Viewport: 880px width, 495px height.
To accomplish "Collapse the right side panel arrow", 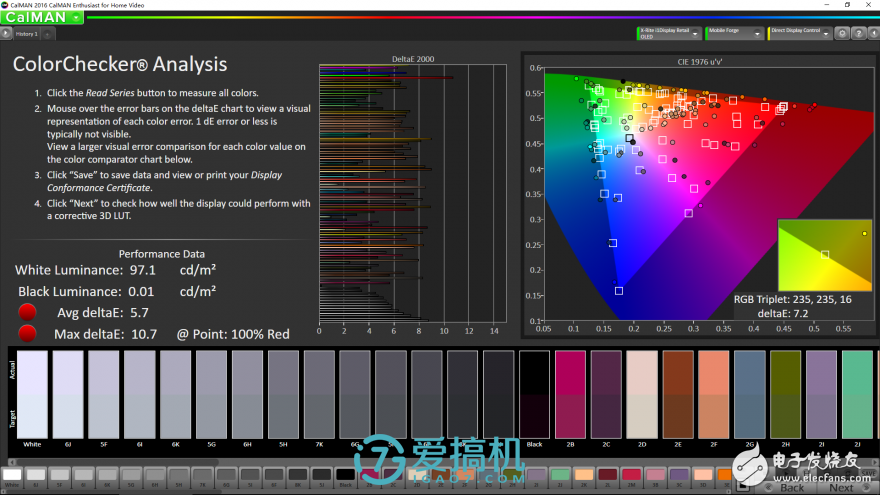I will point(872,34).
